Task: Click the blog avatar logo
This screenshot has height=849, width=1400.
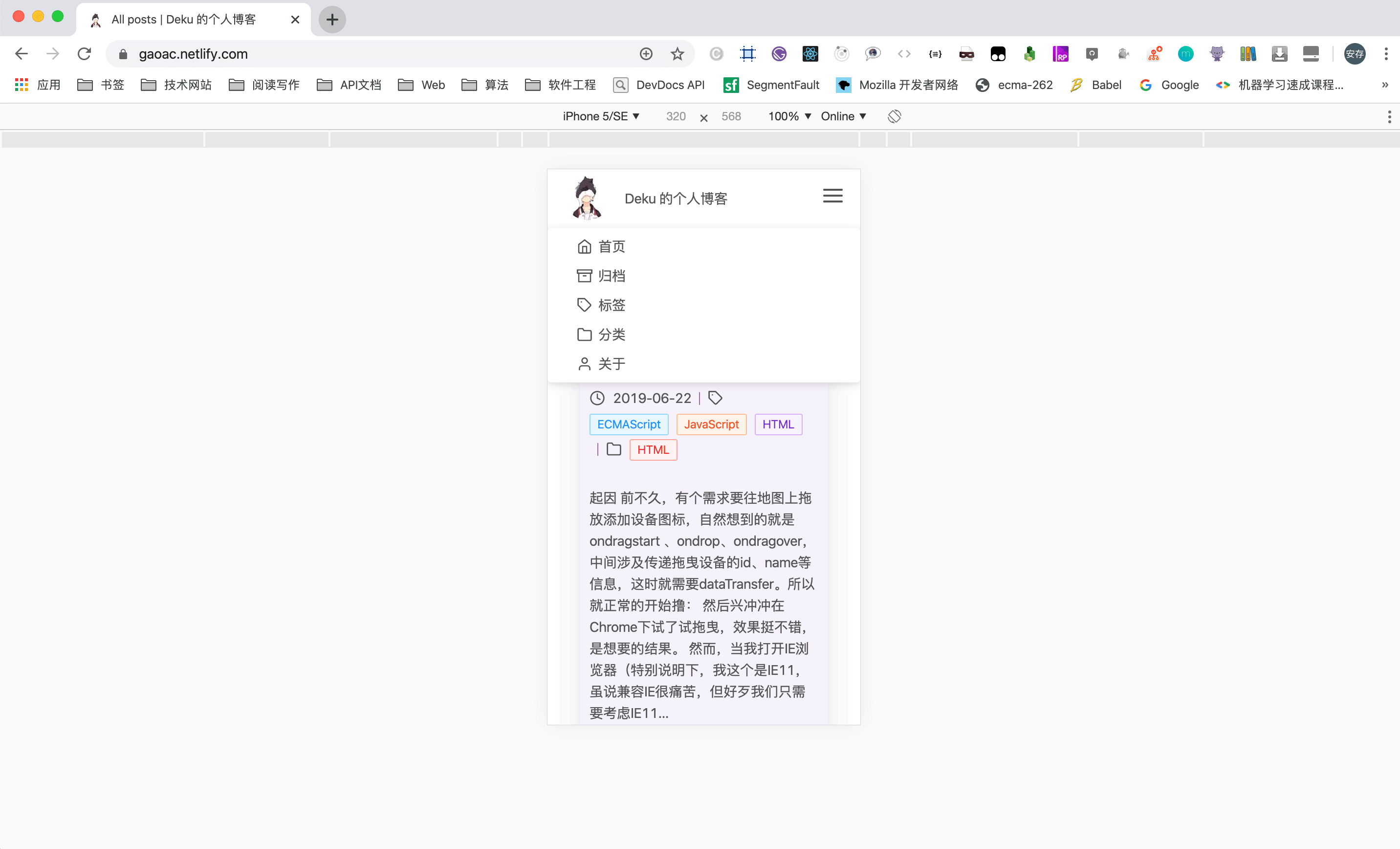Action: pos(587,198)
